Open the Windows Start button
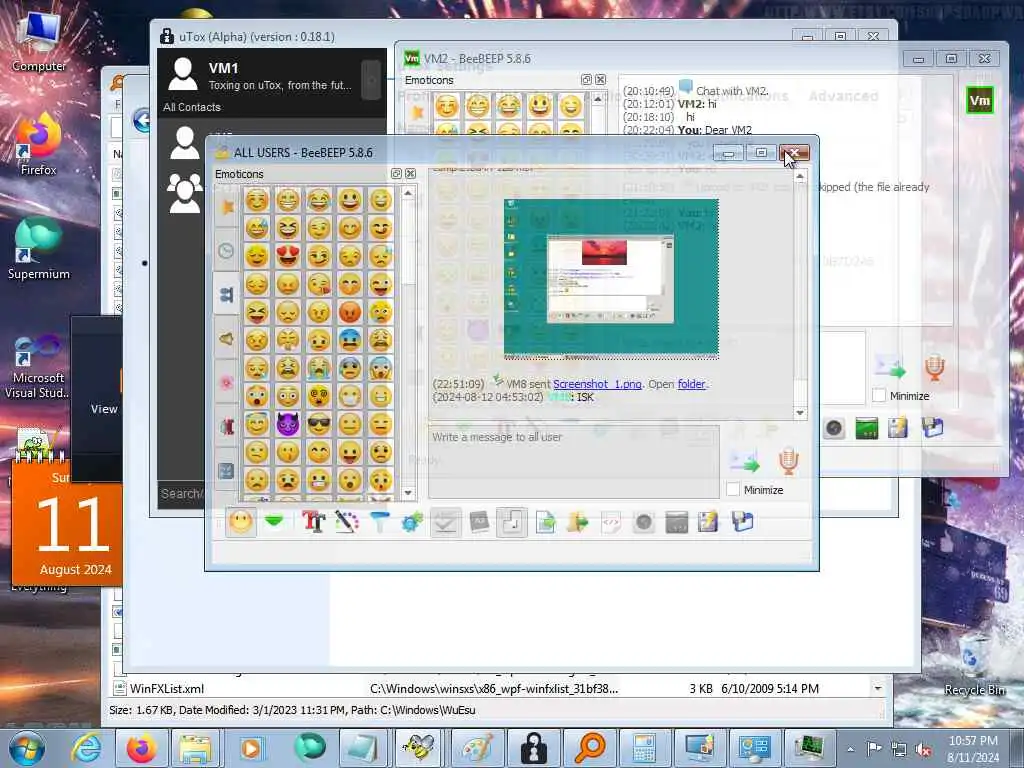 pyautogui.click(x=27, y=748)
